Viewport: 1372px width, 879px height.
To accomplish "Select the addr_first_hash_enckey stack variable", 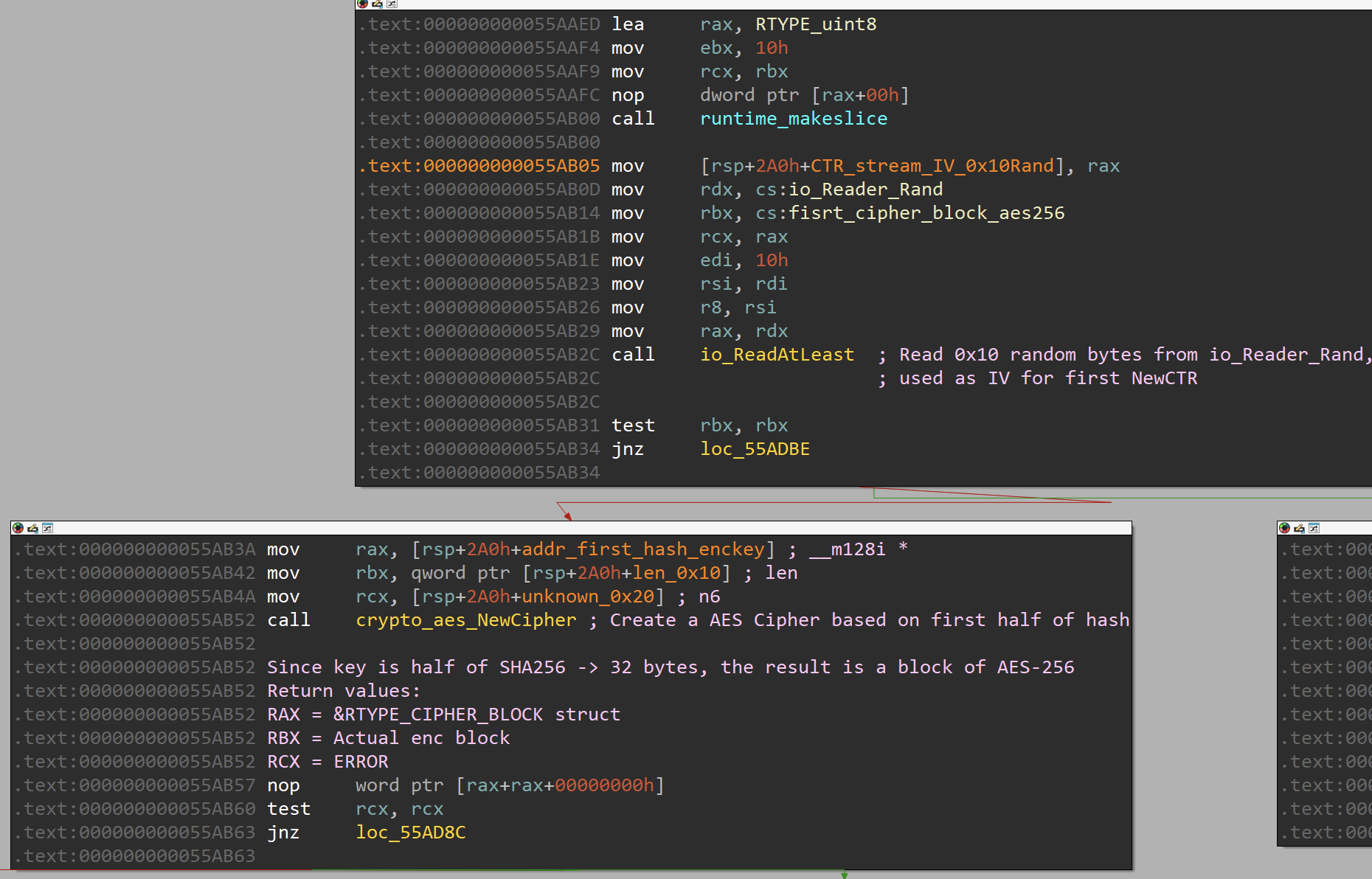I will (x=643, y=549).
